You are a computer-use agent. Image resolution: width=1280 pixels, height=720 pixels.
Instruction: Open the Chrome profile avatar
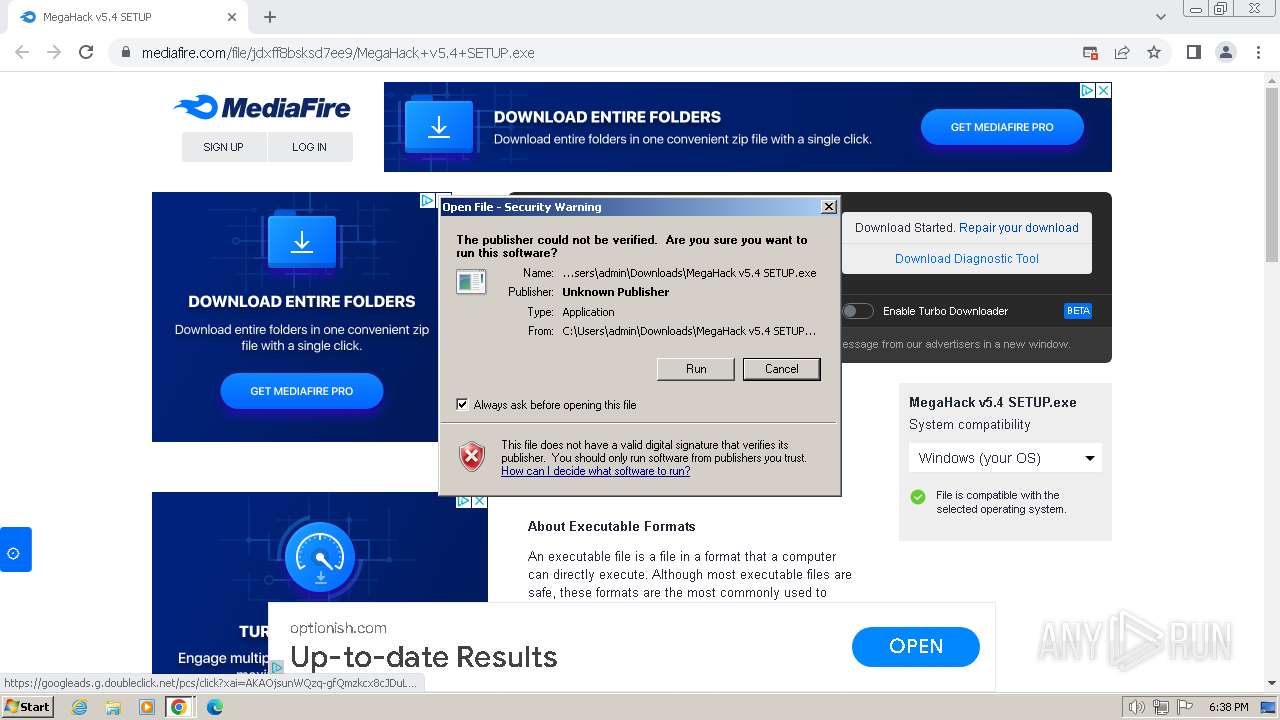(1225, 52)
